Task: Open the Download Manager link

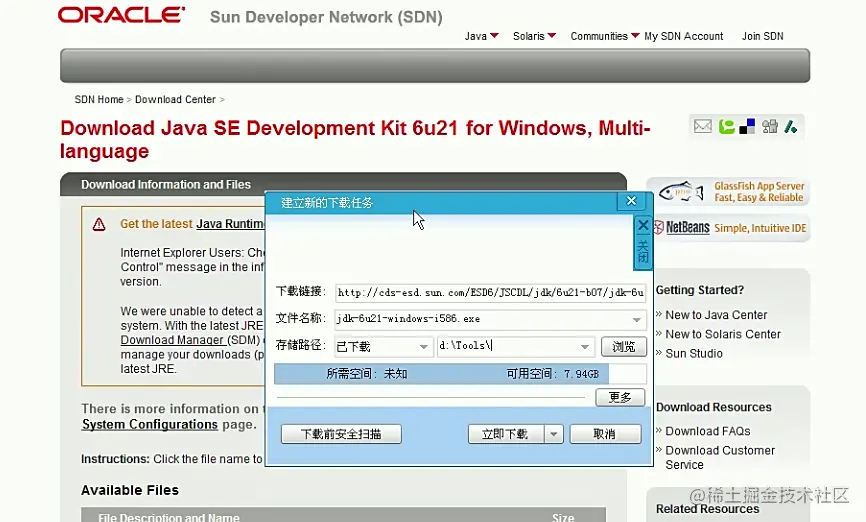Action: point(173,340)
